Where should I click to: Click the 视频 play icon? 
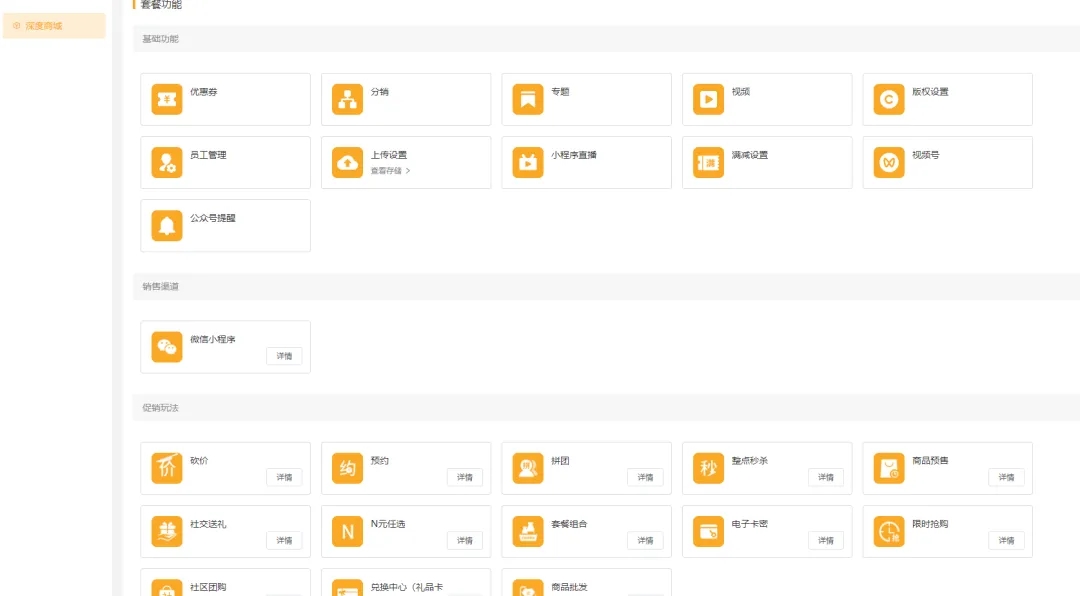pos(708,99)
